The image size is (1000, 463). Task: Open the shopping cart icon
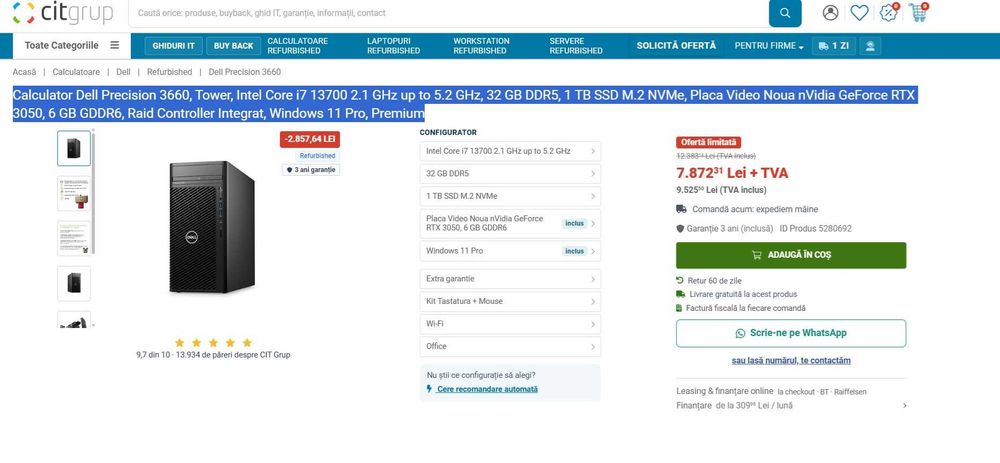(919, 12)
